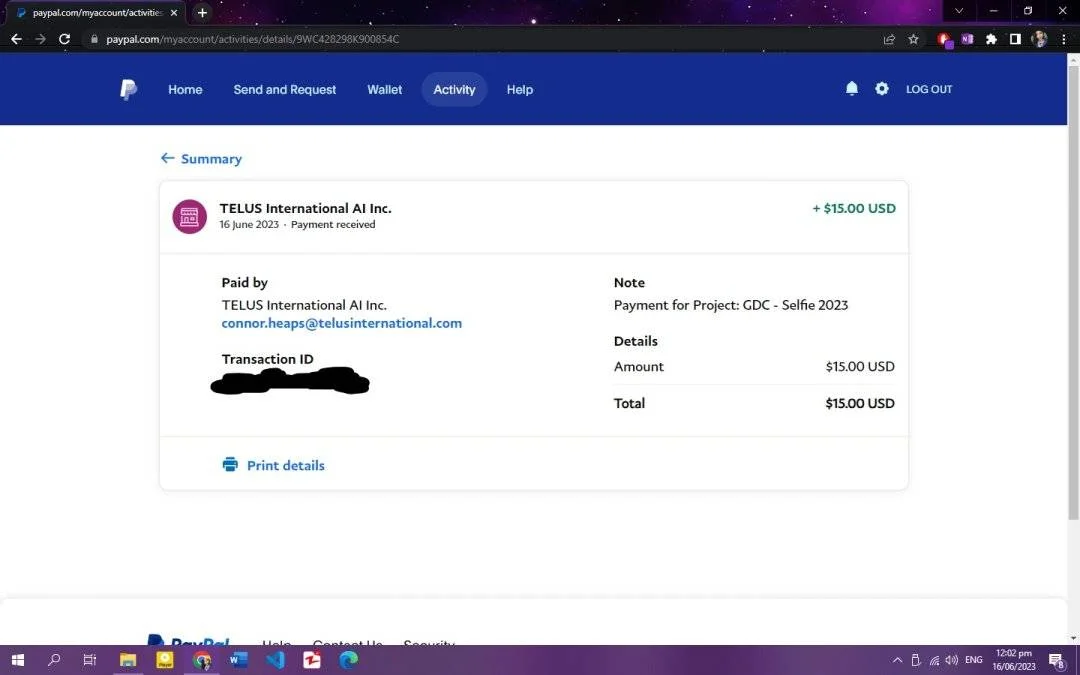Viewport: 1080px width, 675px height.
Task: Click the PayPal logo in header
Action: click(x=128, y=90)
